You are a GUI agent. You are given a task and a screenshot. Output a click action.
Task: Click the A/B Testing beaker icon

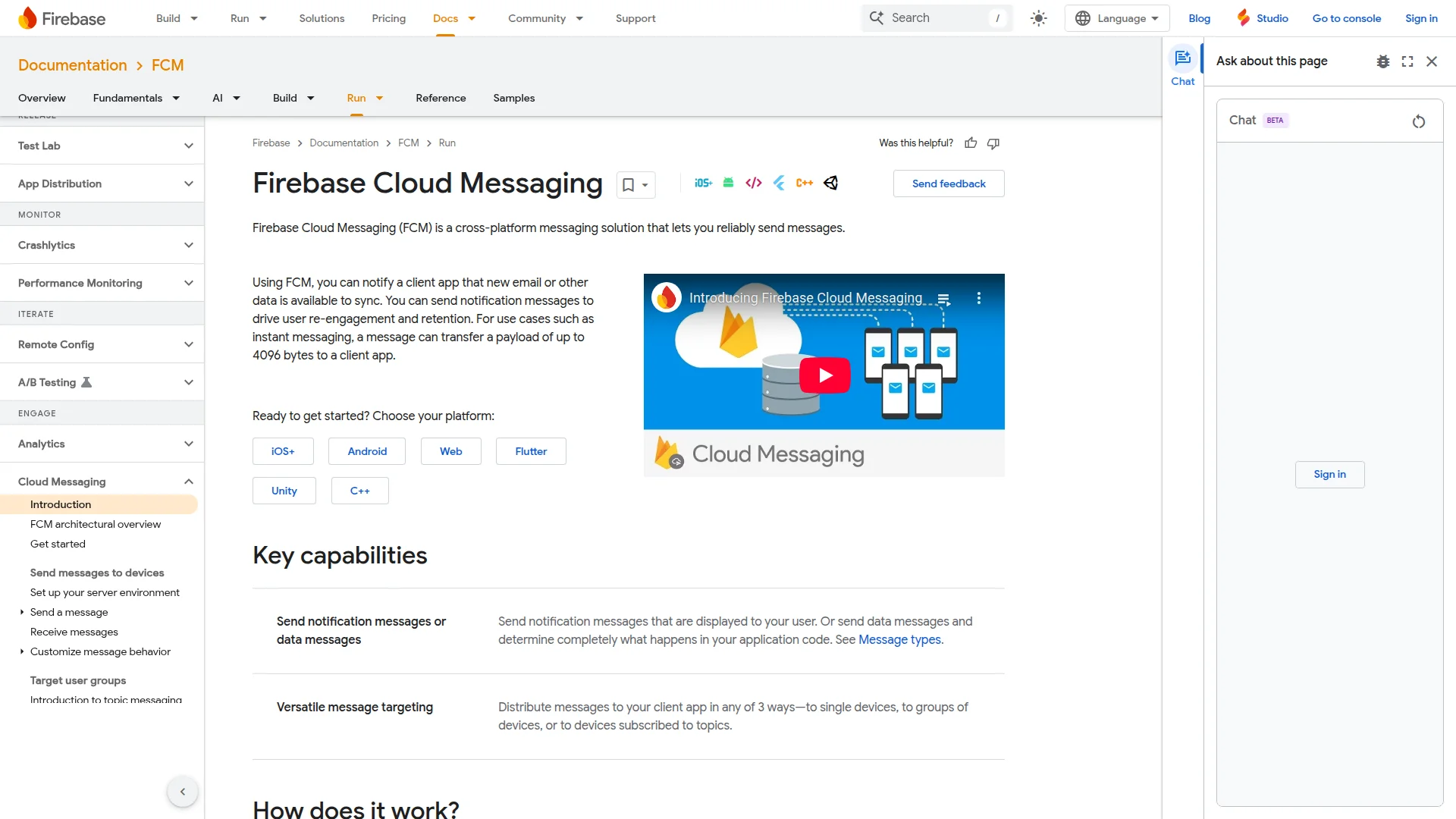(86, 382)
